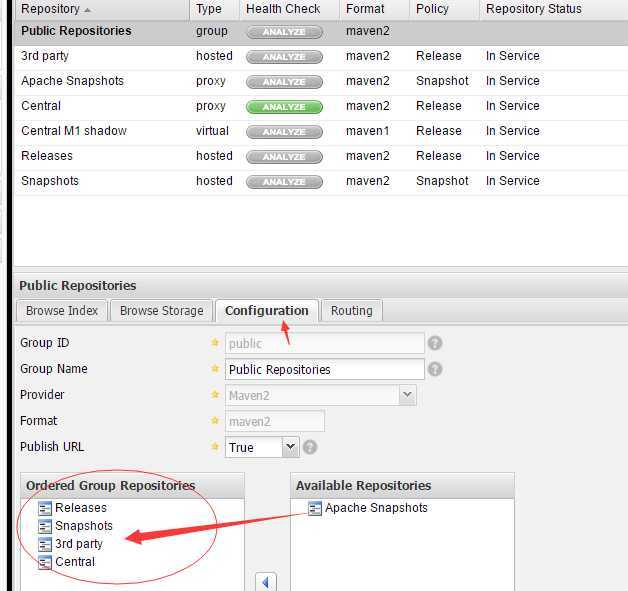The image size is (628, 591).
Task: Click Analyze button for Public Repositories
Action: point(284,32)
